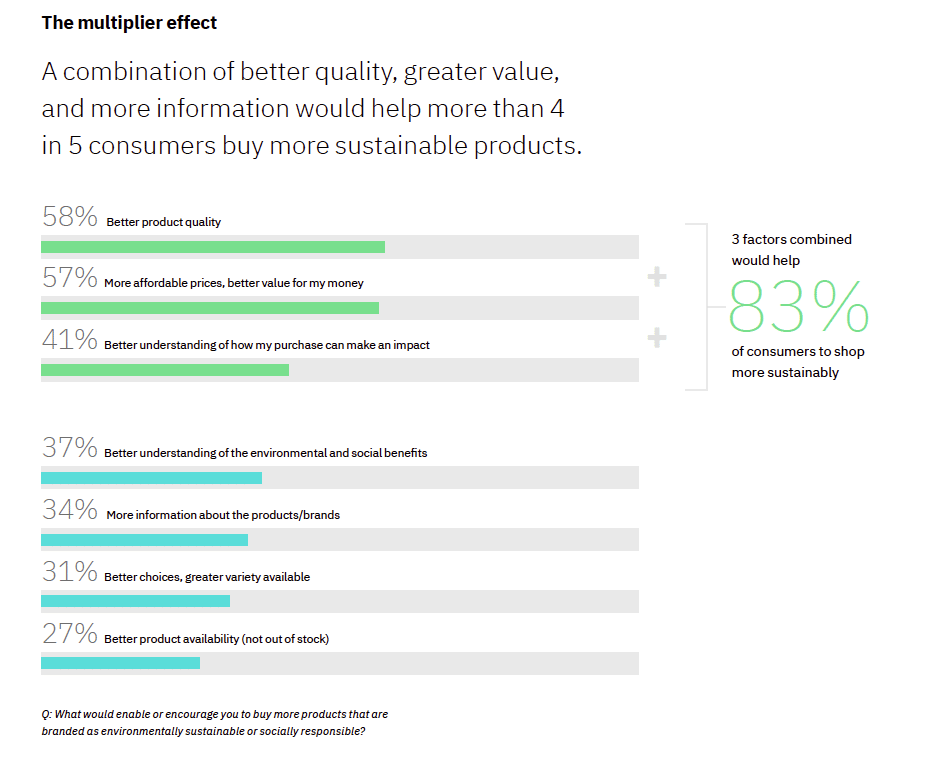This screenshot has width=932, height=765.
Task: Click the "Better choices, greater variety available" label
Action: [207, 577]
